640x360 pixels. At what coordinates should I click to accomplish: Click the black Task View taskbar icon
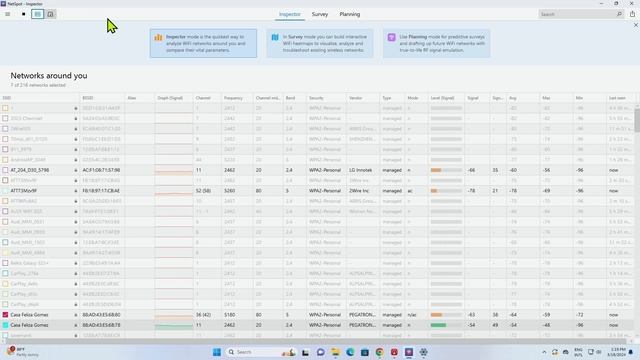coord(305,352)
